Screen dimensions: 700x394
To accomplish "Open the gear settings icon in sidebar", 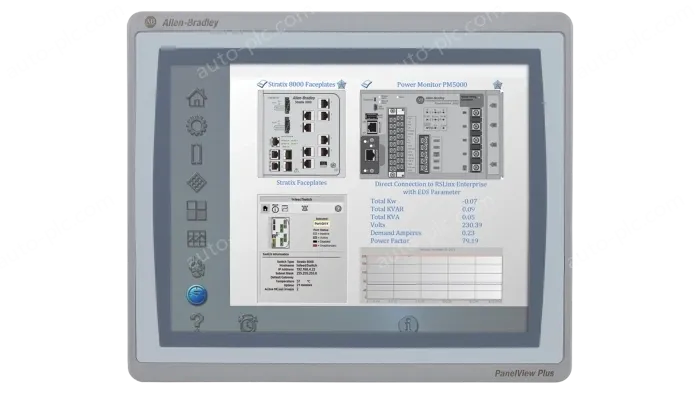I will (196, 126).
